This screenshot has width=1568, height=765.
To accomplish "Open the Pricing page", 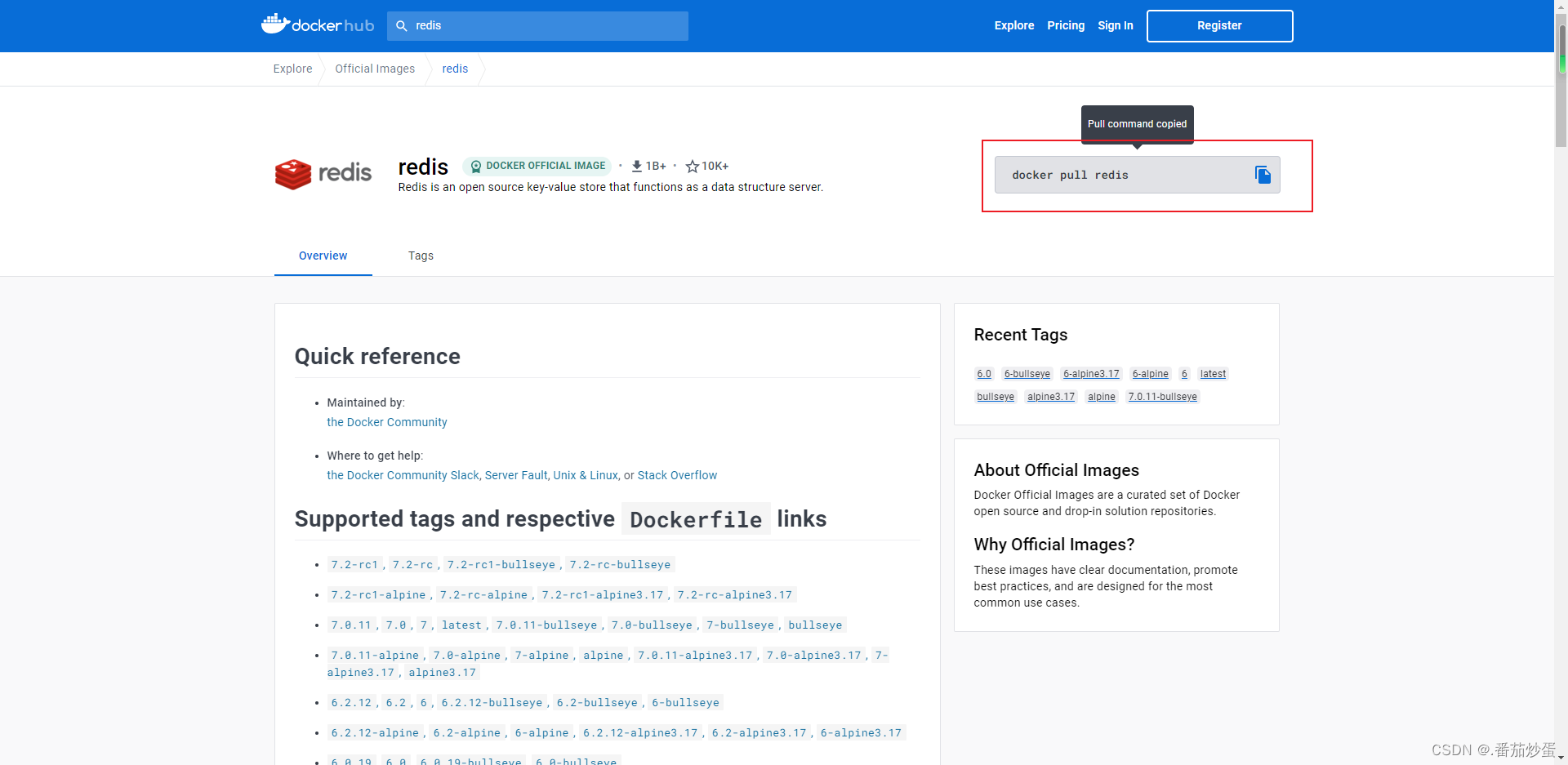I will click(x=1066, y=25).
